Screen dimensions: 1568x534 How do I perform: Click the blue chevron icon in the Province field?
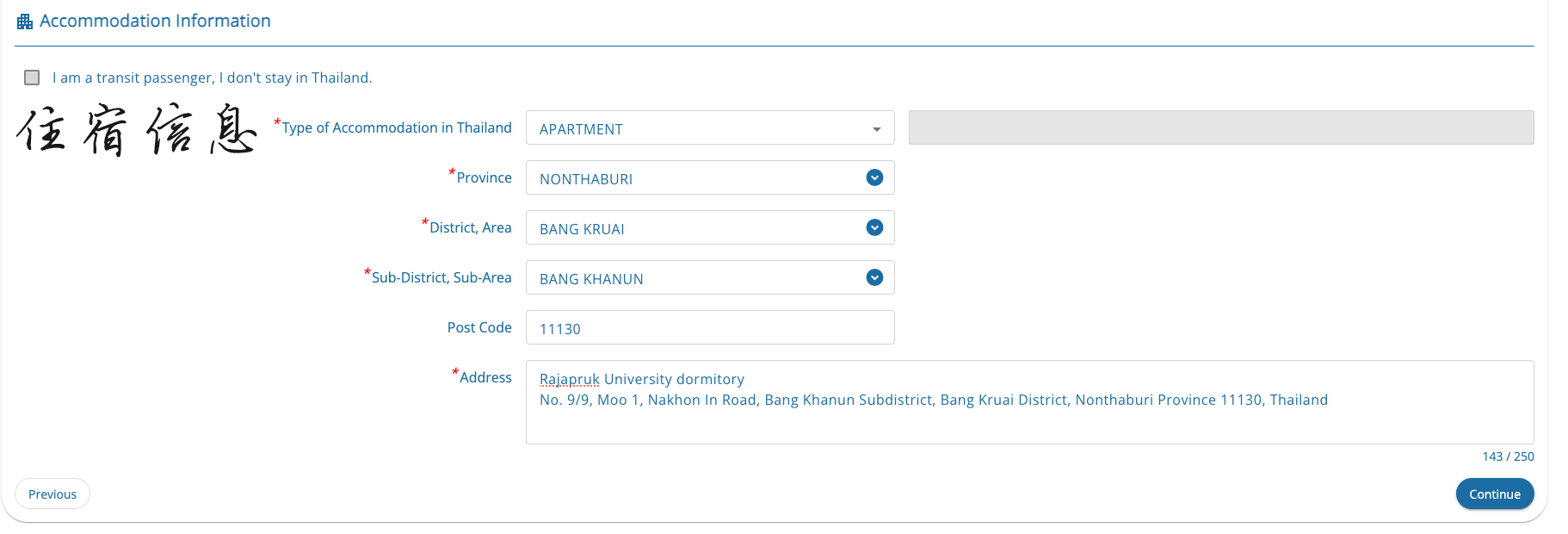tap(874, 177)
